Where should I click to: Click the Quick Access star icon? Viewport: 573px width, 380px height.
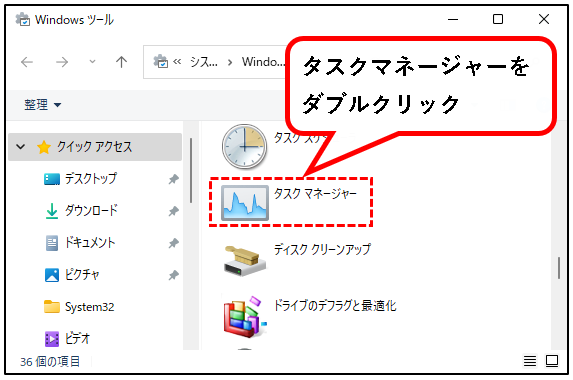pos(44,147)
